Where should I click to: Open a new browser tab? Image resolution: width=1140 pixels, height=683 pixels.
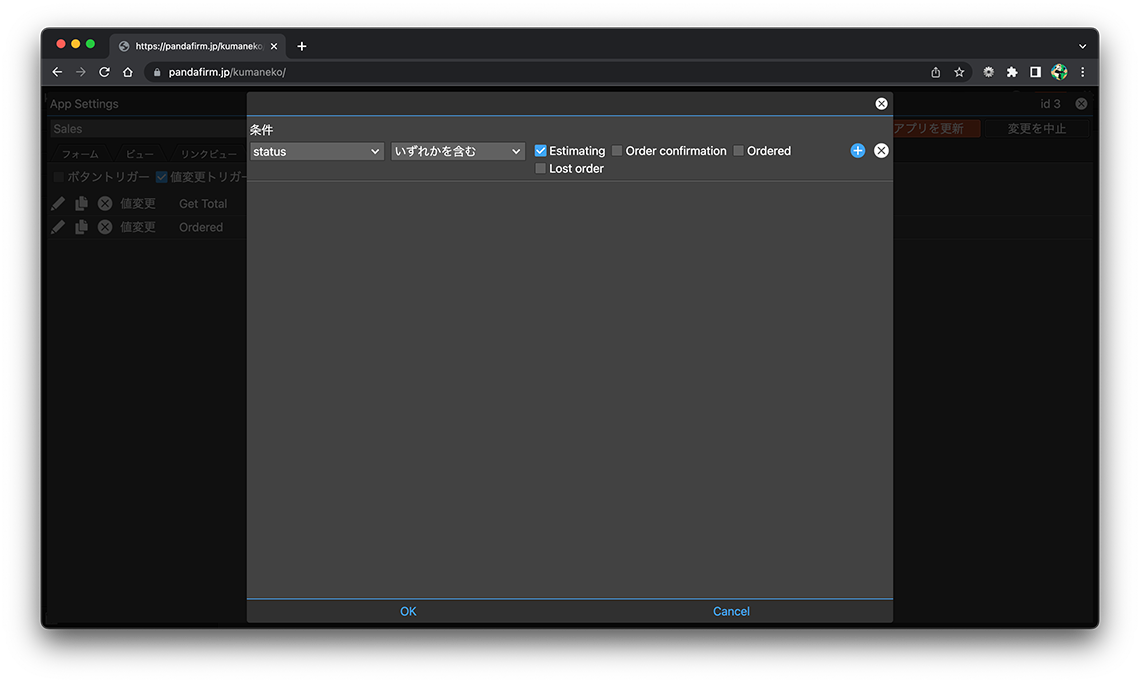(x=302, y=46)
